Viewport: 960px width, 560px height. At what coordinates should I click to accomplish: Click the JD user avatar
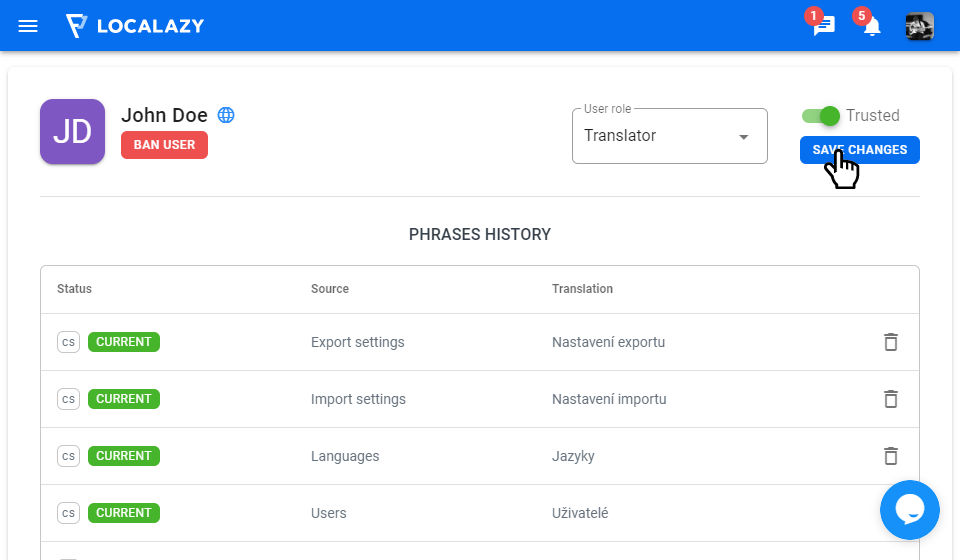tap(72, 131)
